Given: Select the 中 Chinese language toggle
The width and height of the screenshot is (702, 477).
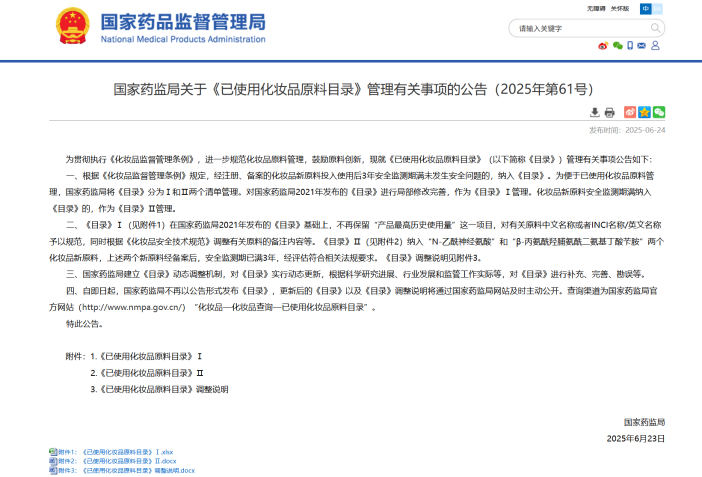Looking at the screenshot, I should 645,9.
